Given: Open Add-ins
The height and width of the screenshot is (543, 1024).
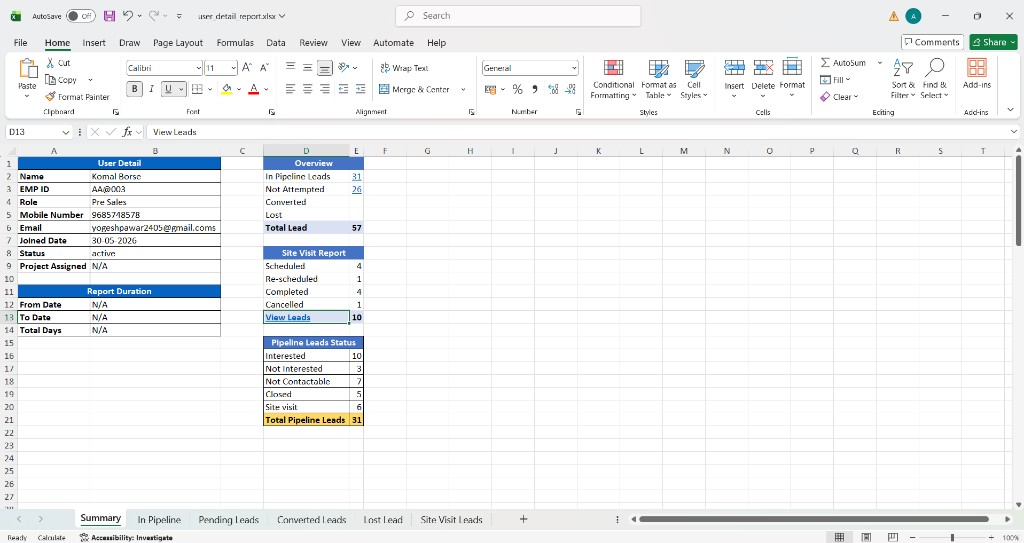Looking at the screenshot, I should (977, 73).
